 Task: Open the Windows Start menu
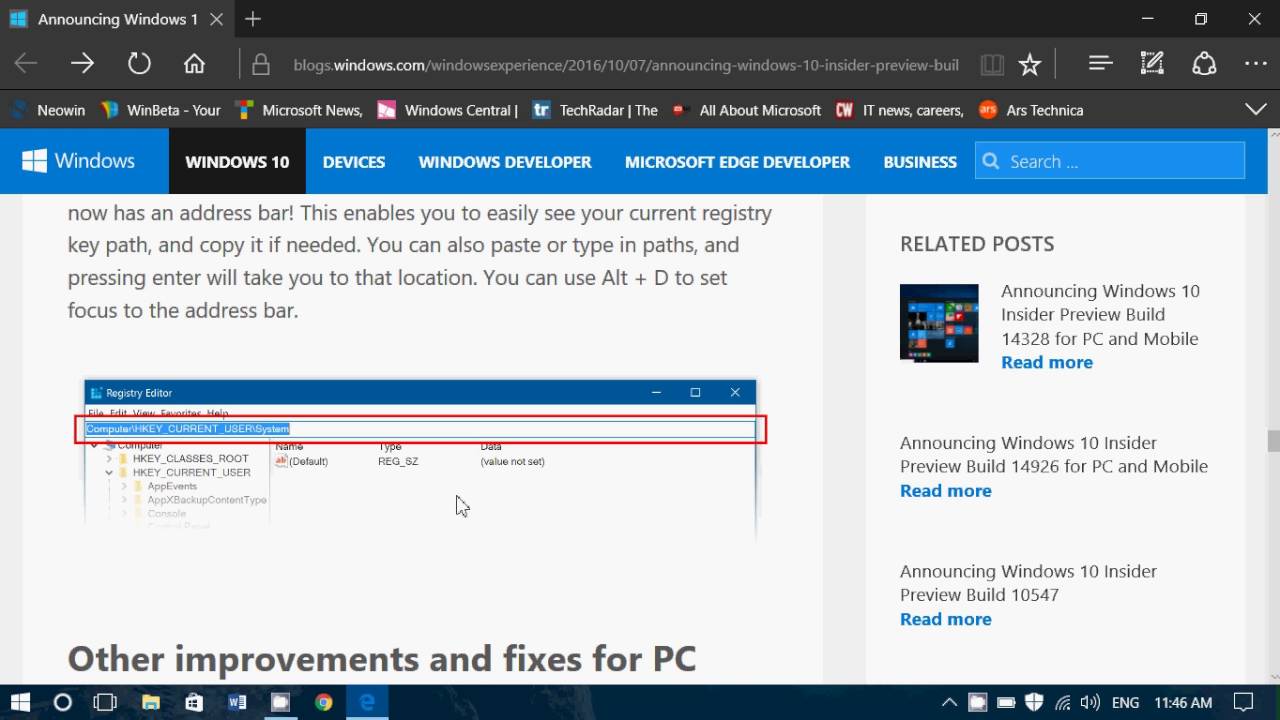(x=19, y=702)
